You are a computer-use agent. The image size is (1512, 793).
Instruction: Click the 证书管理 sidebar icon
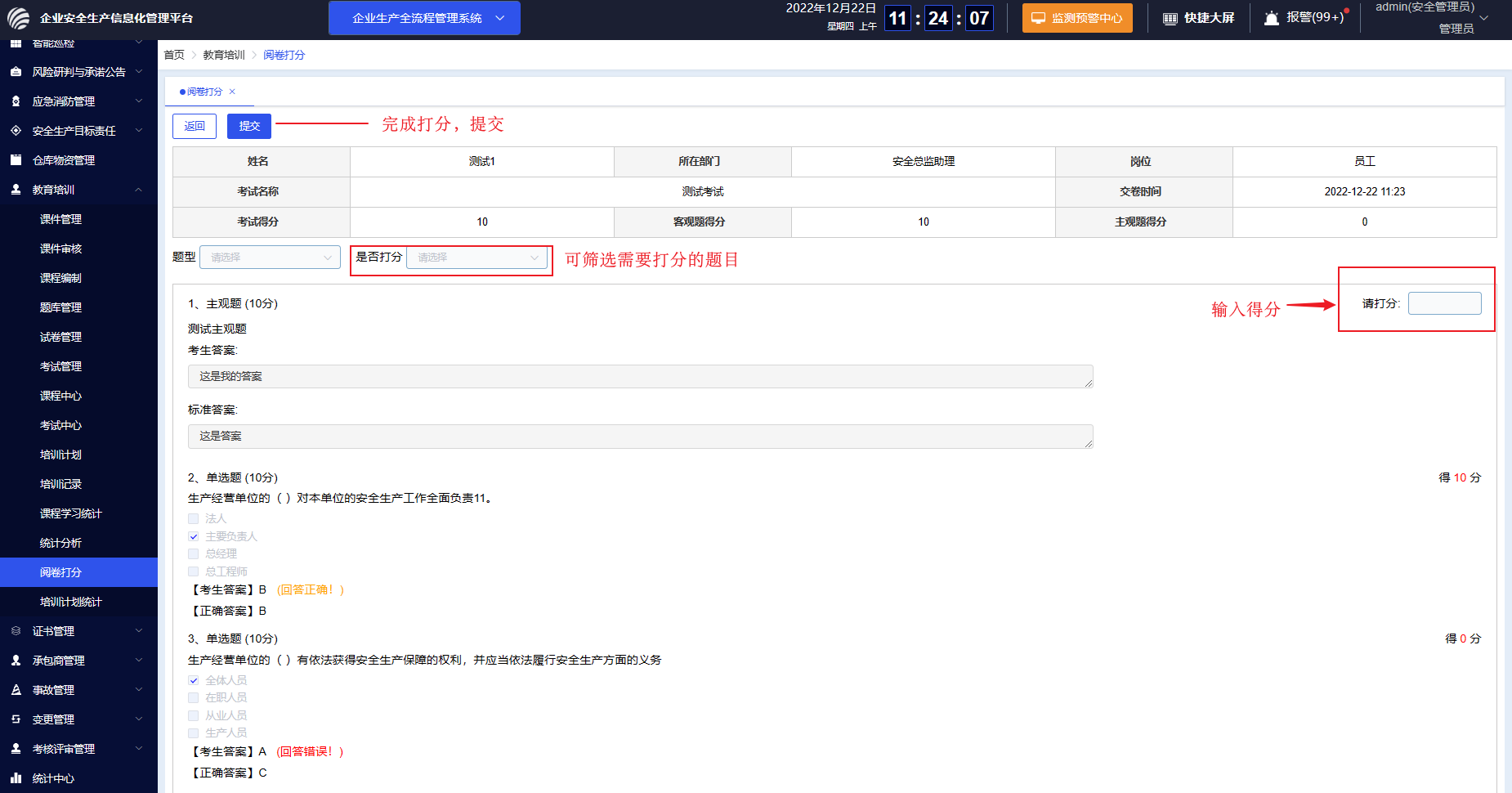16,631
